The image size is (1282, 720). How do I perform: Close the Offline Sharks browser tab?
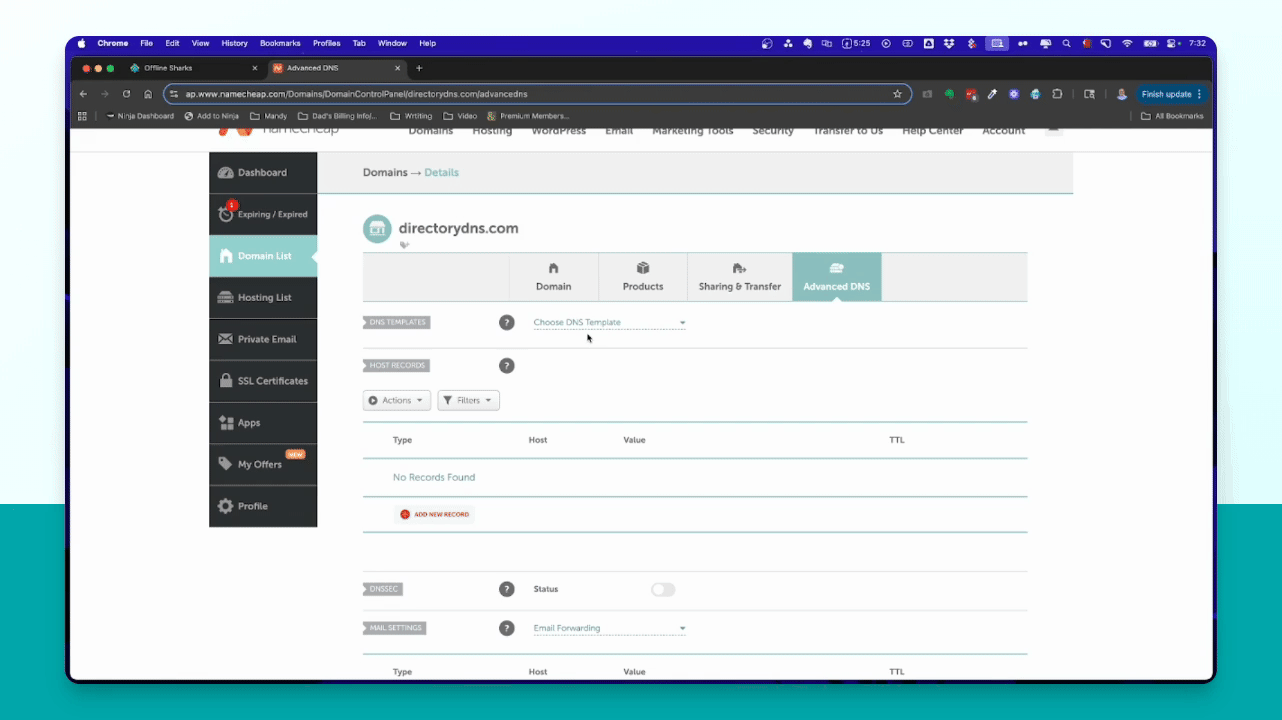[x=254, y=68]
